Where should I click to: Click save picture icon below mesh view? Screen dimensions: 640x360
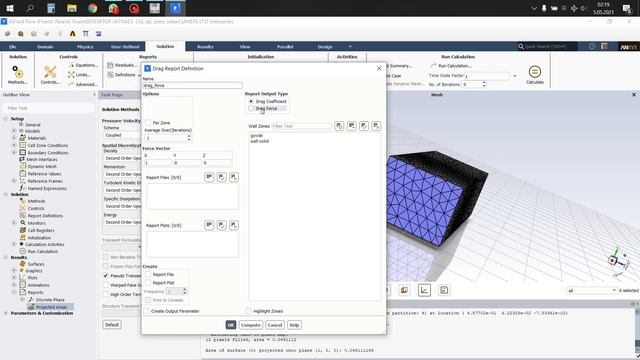tap(444, 290)
